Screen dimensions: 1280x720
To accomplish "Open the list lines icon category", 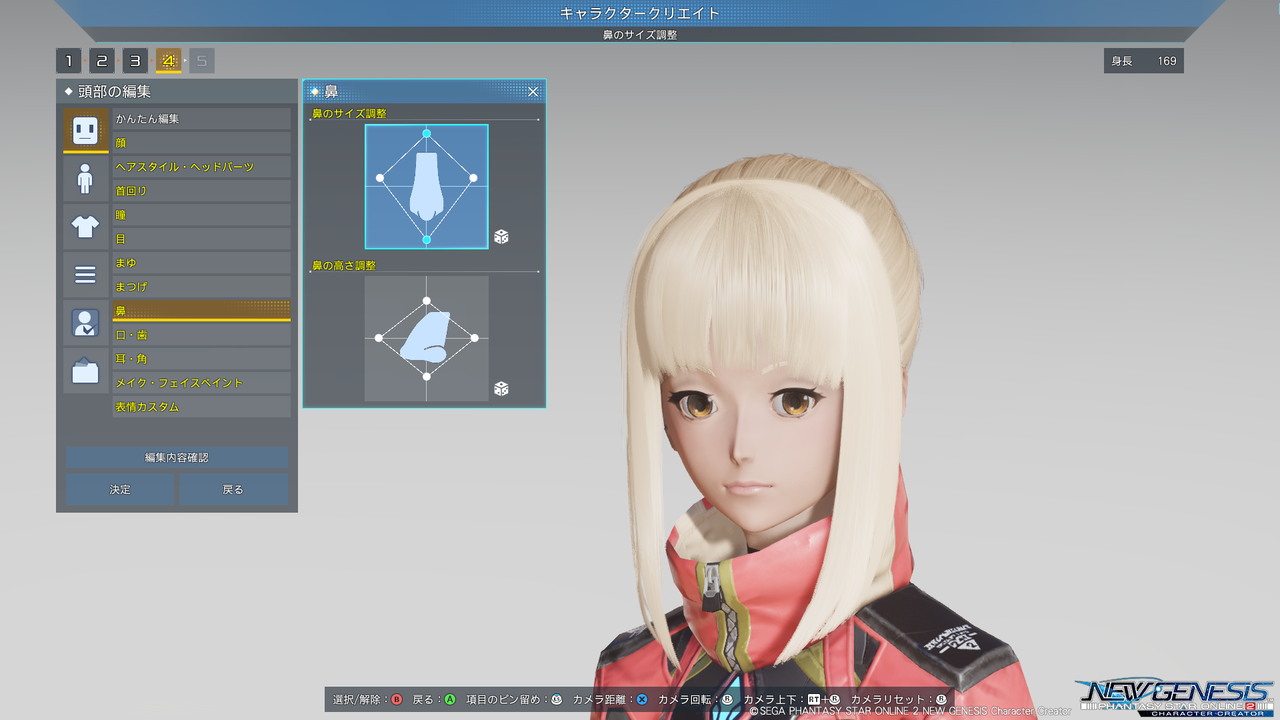I will [x=86, y=274].
